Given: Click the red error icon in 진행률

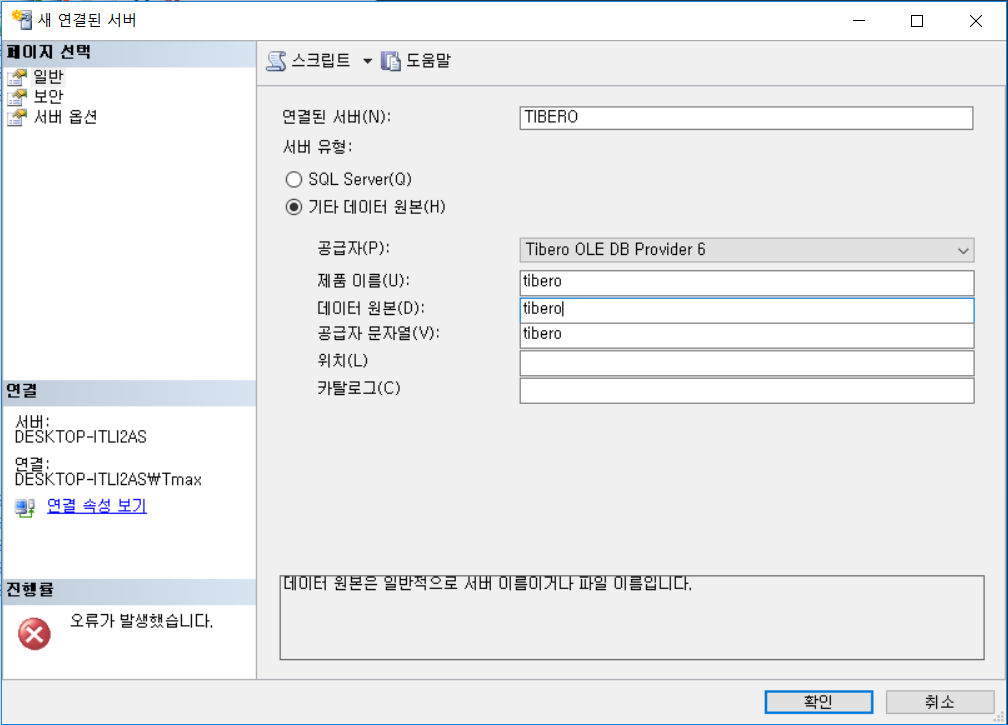Looking at the screenshot, I should [34, 634].
